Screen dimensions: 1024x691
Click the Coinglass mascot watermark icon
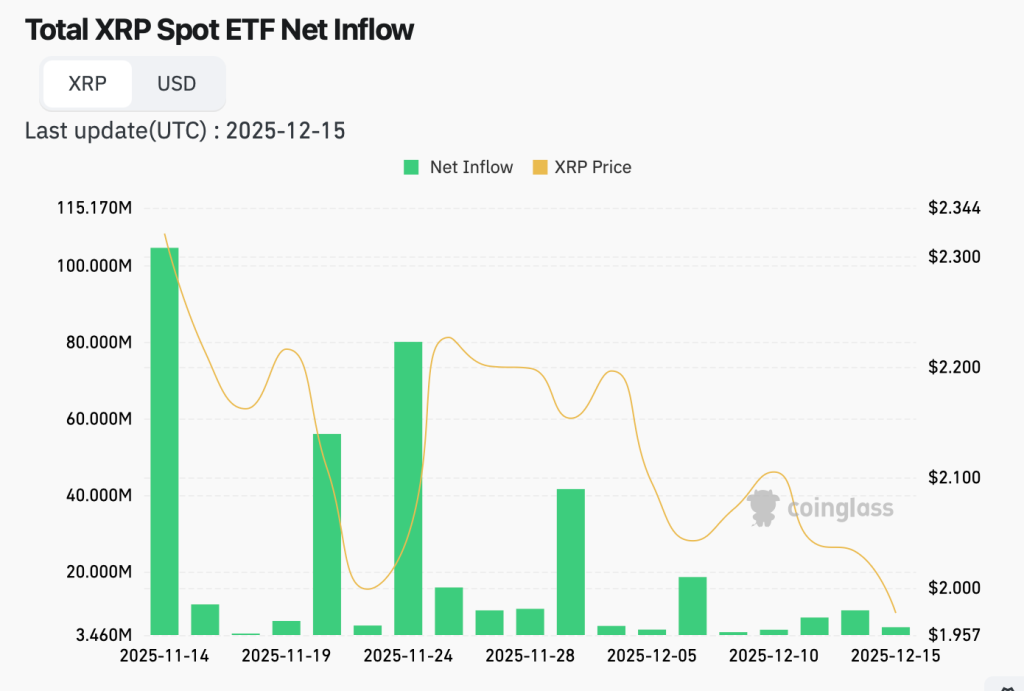[x=764, y=507]
